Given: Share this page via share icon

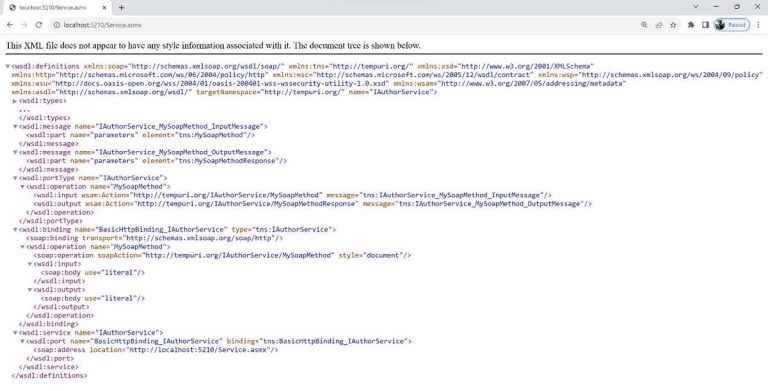Looking at the screenshot, I should [659, 24].
